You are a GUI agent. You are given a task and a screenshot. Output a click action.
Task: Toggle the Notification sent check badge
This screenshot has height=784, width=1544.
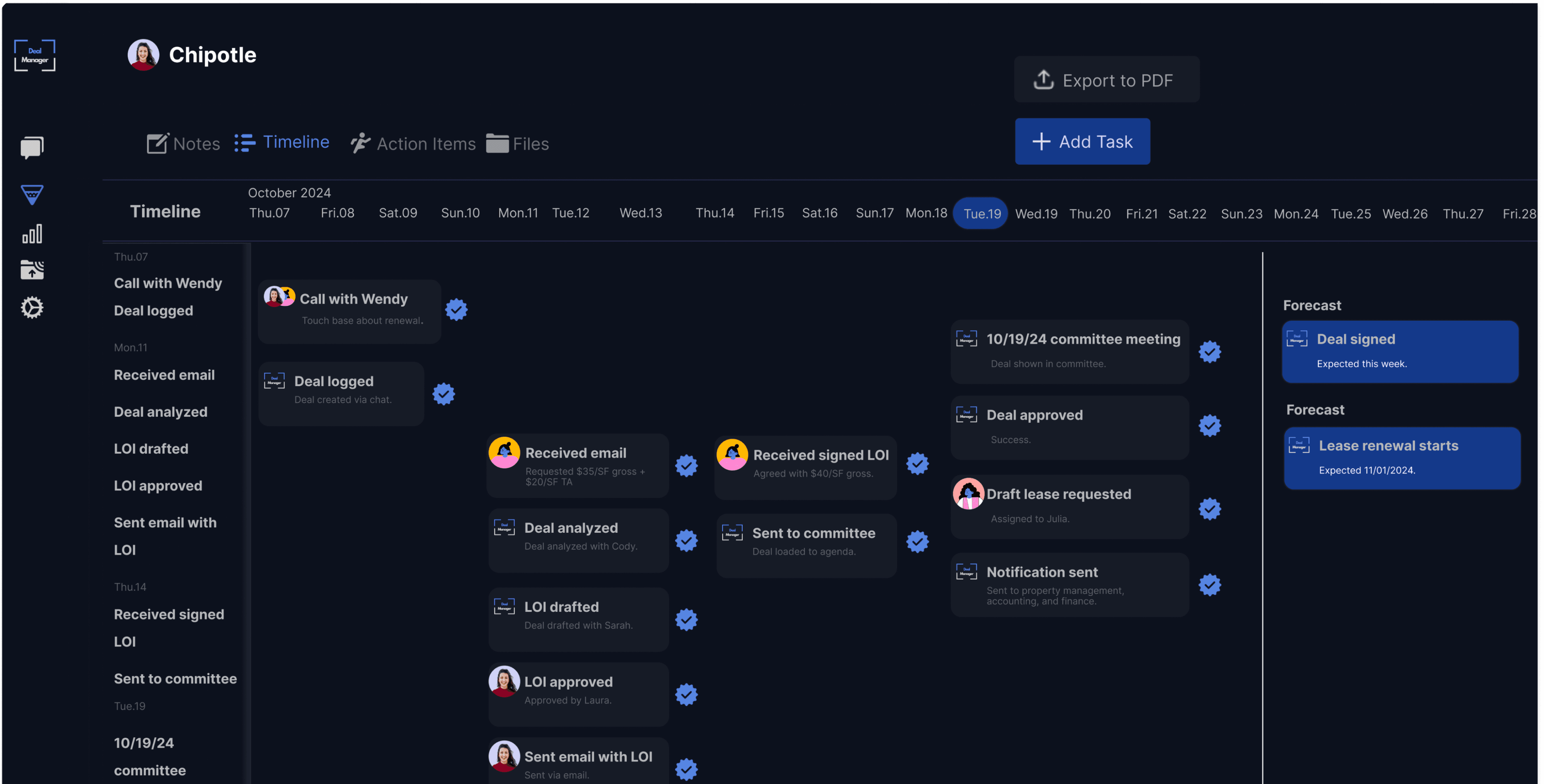pos(1209,585)
